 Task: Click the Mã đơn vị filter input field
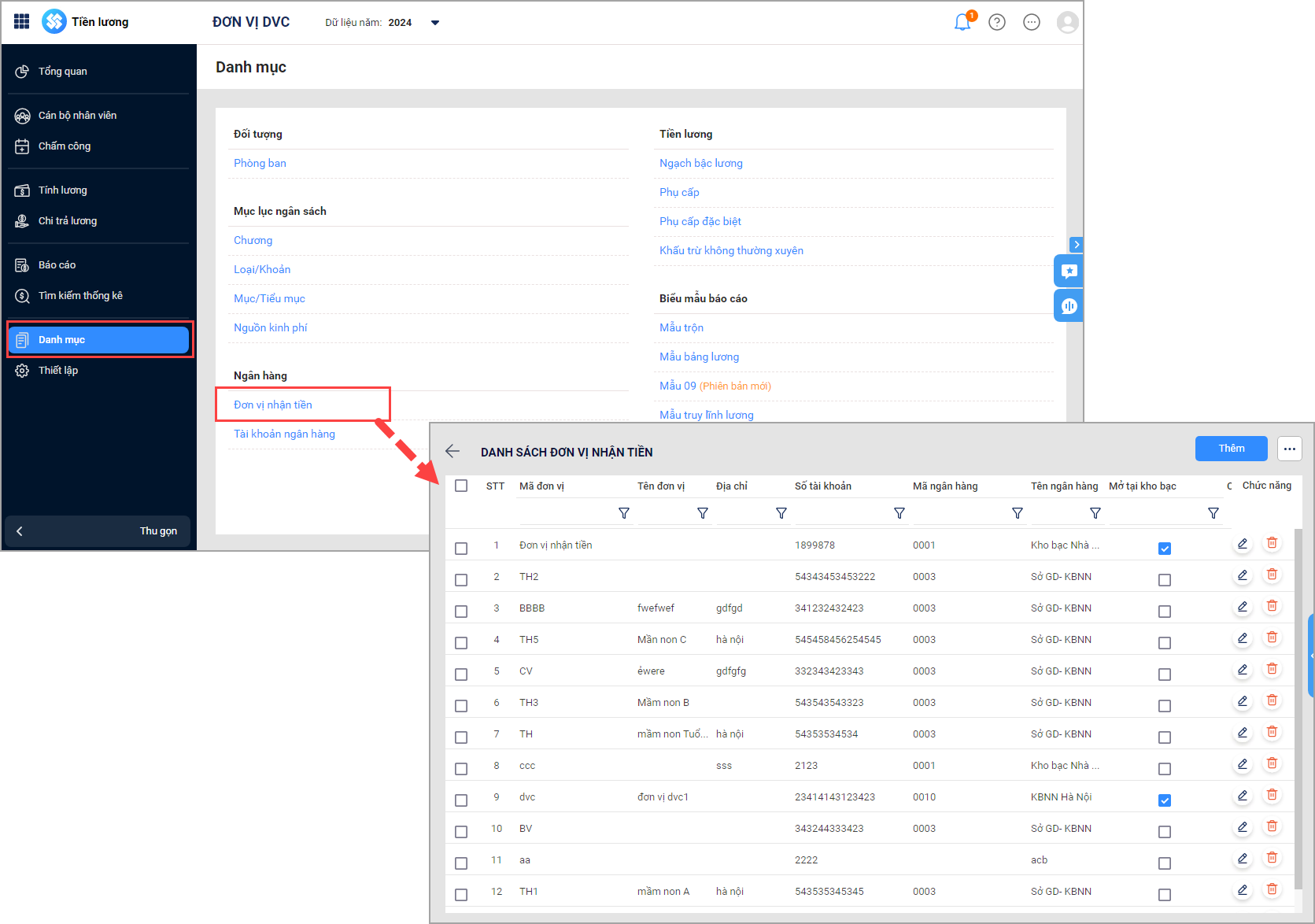567,513
